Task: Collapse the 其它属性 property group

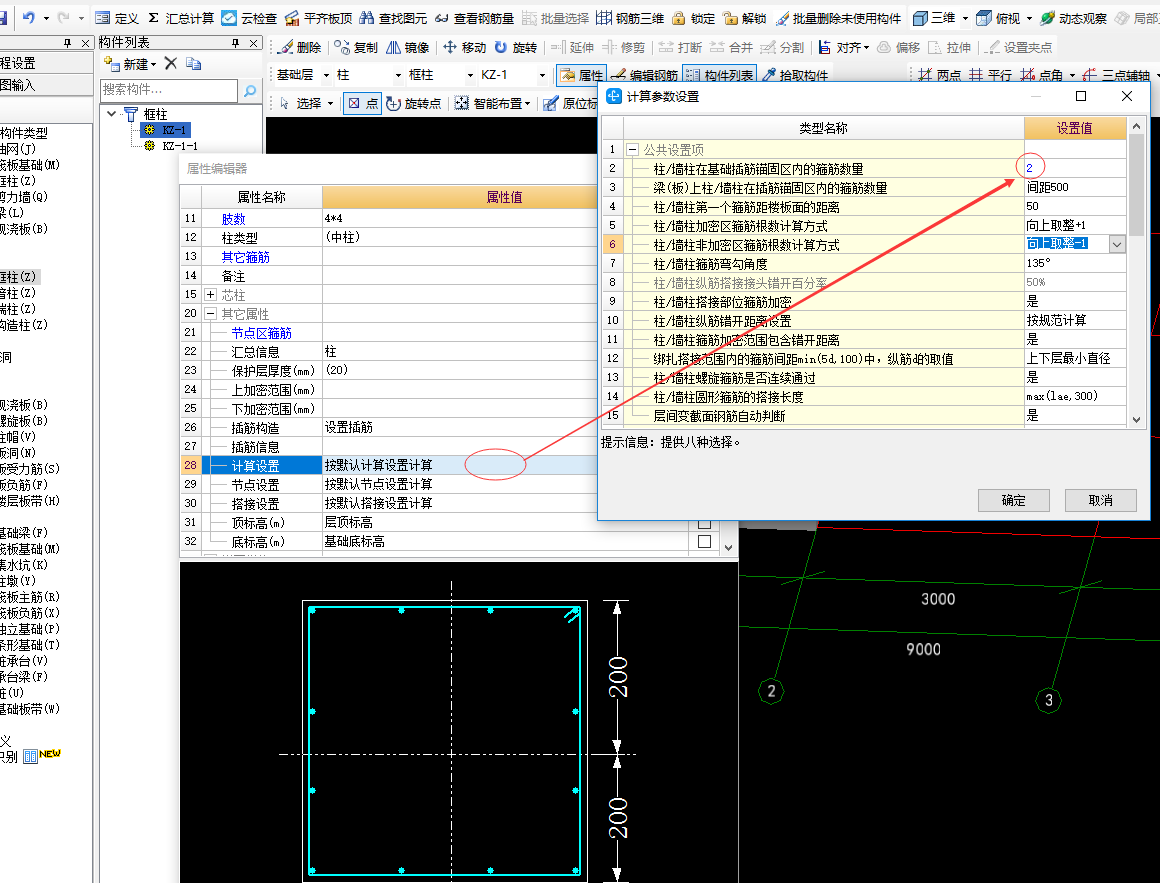Action: (x=210, y=314)
